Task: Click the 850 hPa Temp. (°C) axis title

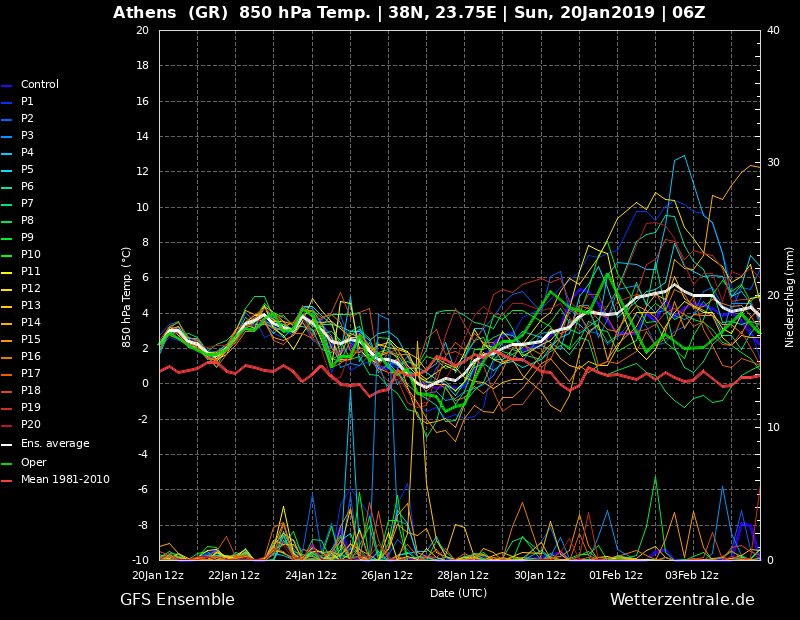Action: click(x=127, y=297)
